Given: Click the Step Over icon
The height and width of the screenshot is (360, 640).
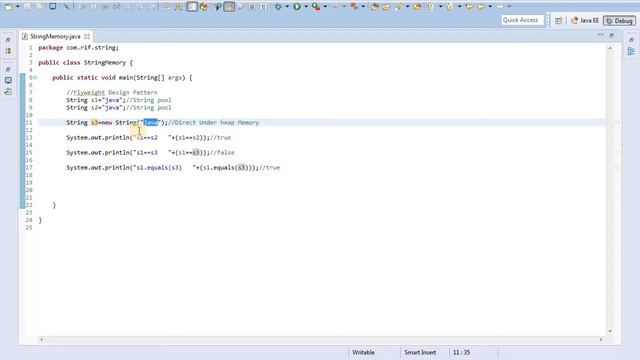Looking at the screenshot, I should 140,7.
